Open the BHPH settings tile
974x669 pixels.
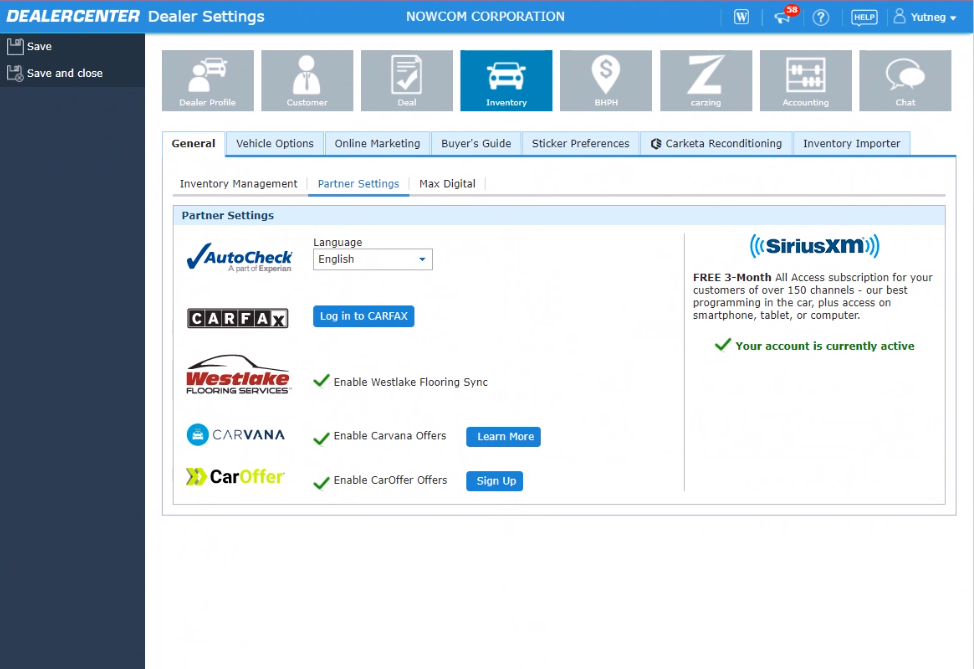click(x=606, y=81)
